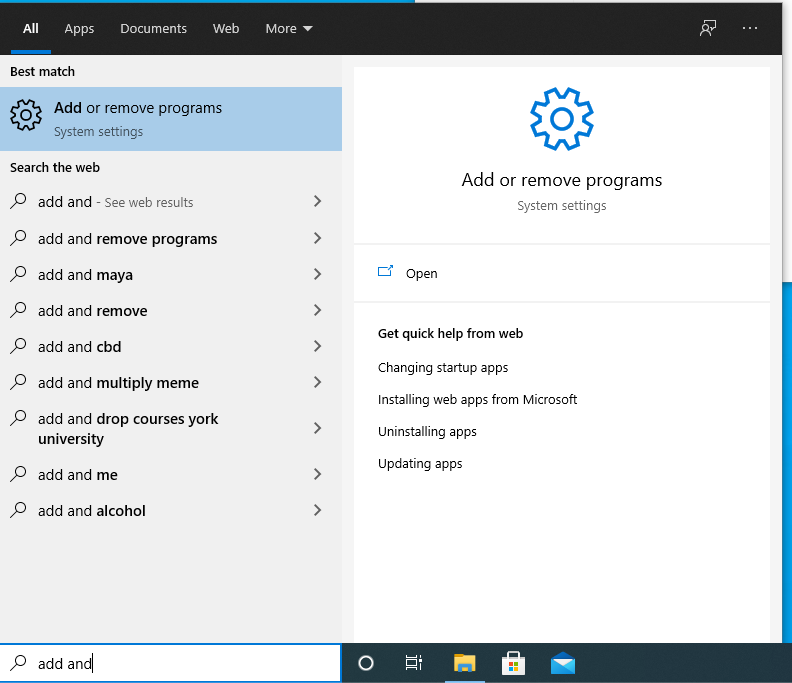The height and width of the screenshot is (683, 792).
Task: Expand the 'add and alcohol' suggestion arrow
Action: pos(317,510)
